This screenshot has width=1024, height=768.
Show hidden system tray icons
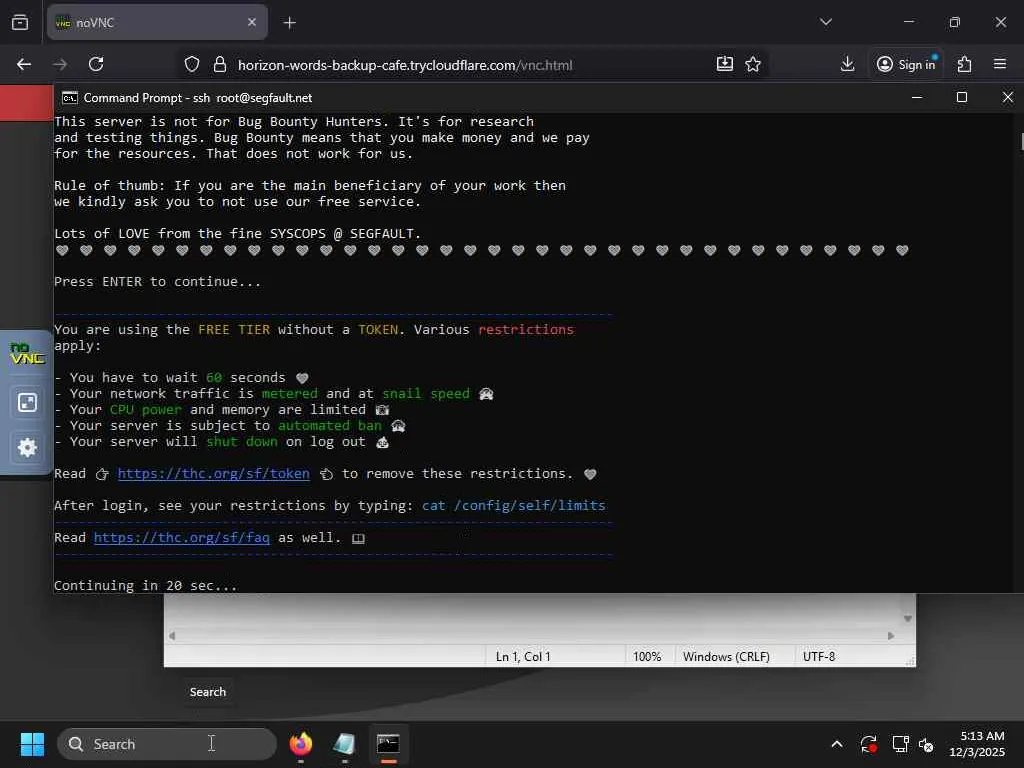pos(837,744)
